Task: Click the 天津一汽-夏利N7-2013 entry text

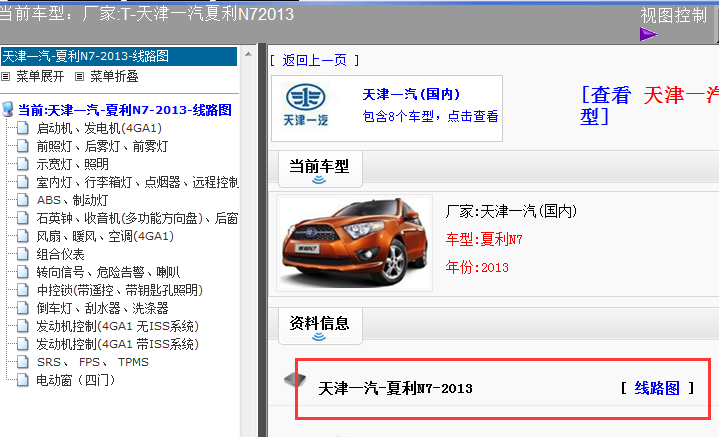Action: pyautogui.click(x=395, y=388)
